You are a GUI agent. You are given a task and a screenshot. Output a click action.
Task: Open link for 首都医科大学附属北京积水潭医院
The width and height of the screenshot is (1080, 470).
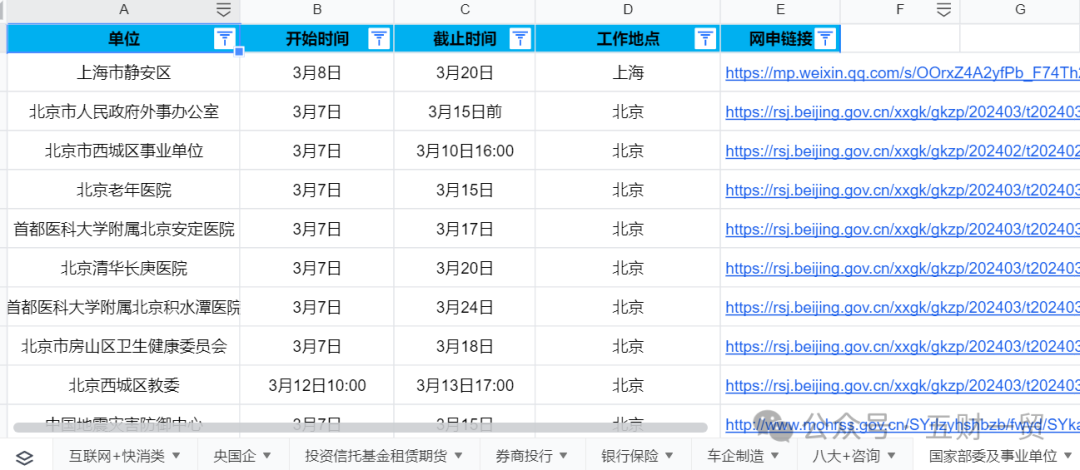(902, 307)
